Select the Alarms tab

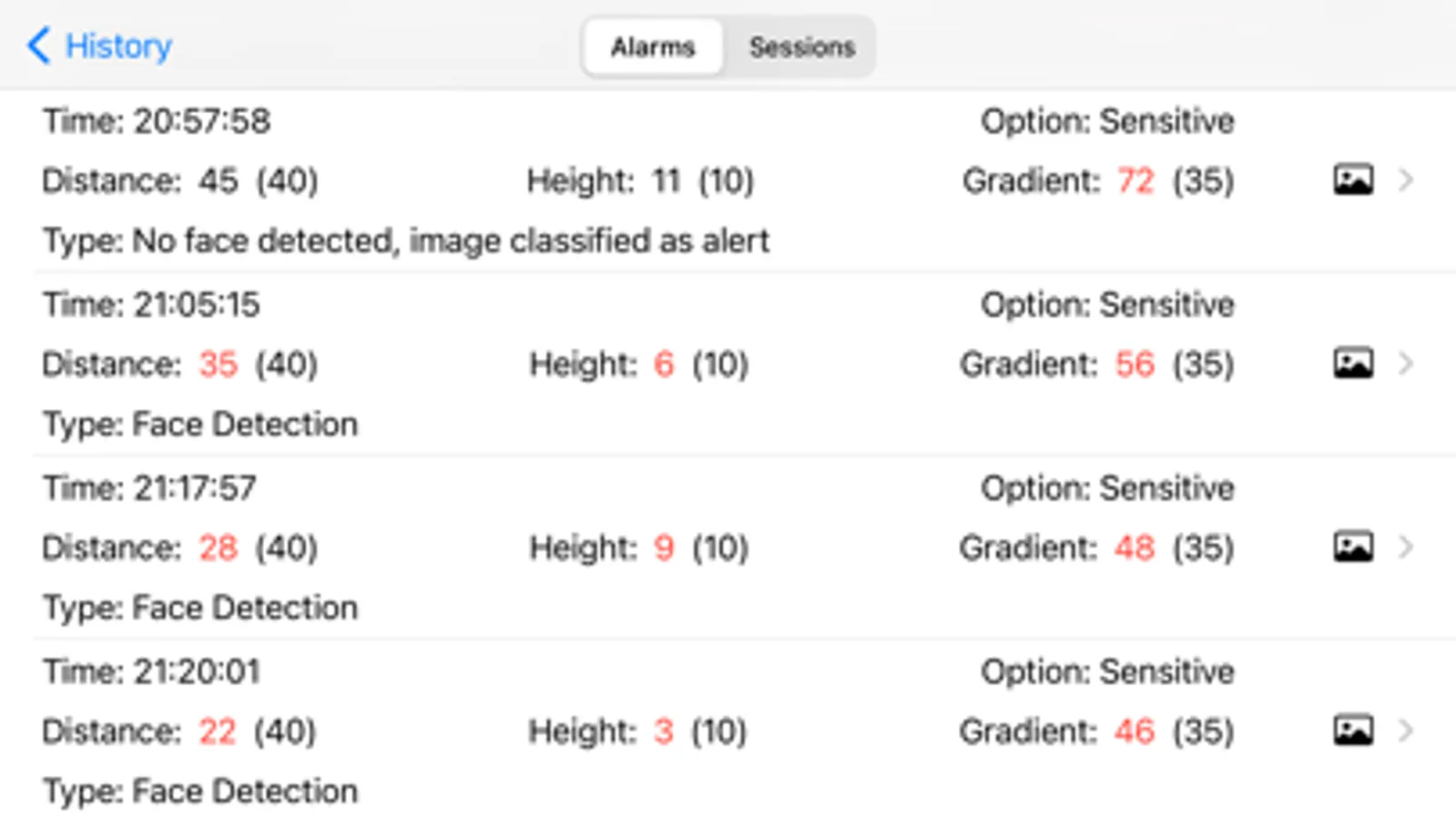tap(653, 46)
